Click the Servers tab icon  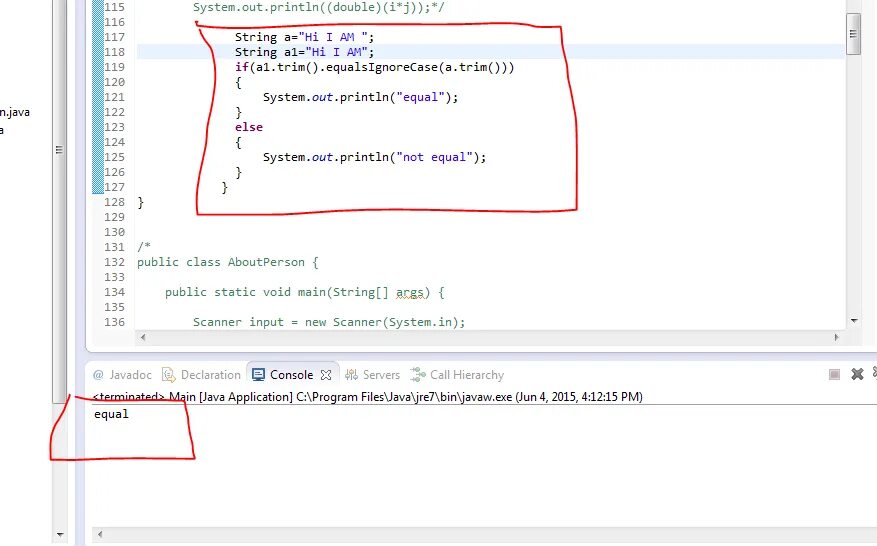(x=351, y=375)
